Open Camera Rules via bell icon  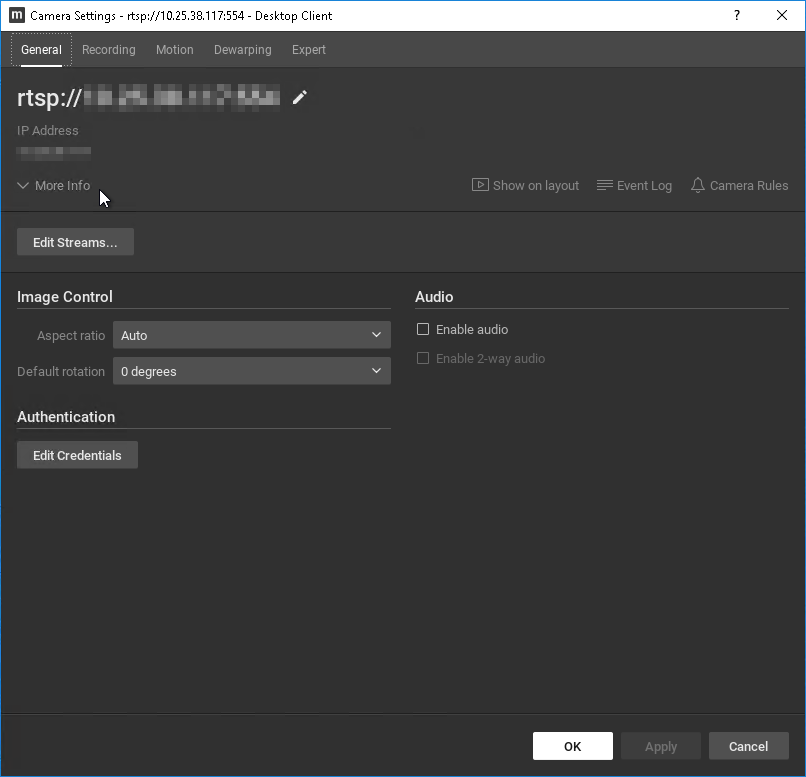[698, 185]
